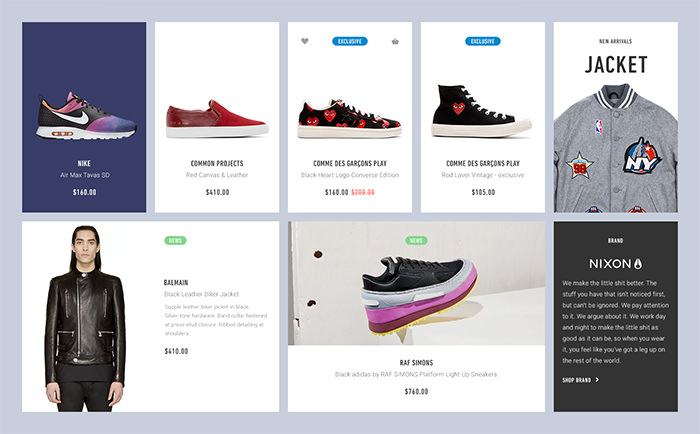Open the New Arrivals Jacket banner
The height and width of the screenshot is (434, 700).
tap(616, 117)
